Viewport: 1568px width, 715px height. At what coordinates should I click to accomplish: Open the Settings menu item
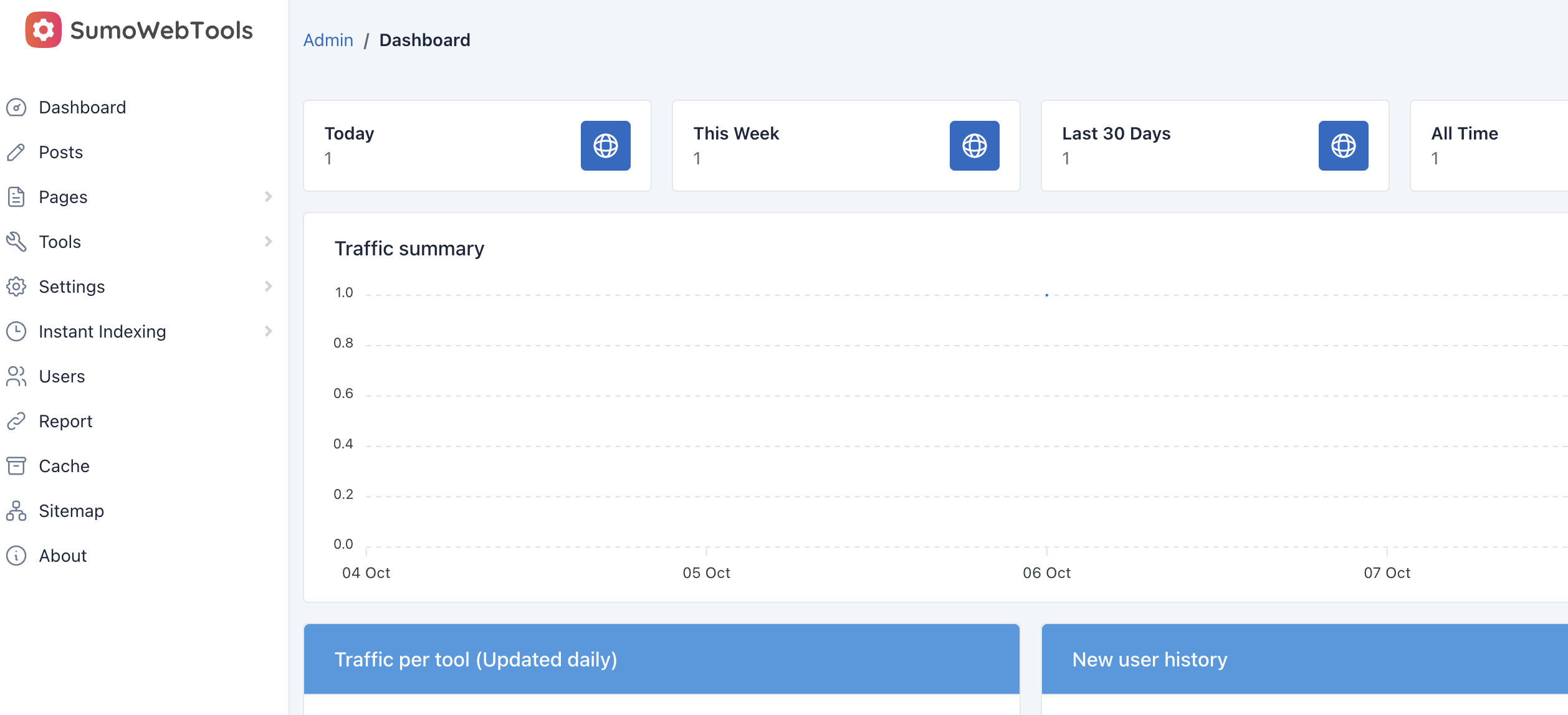72,287
